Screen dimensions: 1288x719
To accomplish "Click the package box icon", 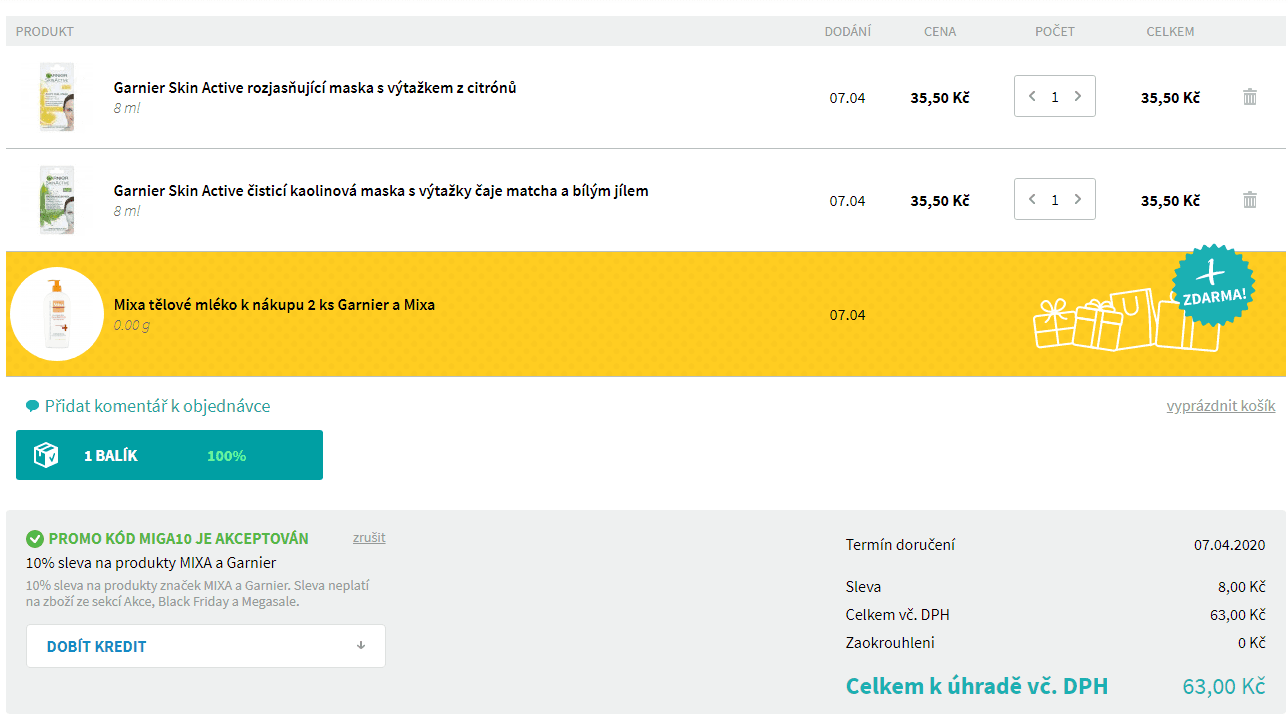I will tap(46, 455).
